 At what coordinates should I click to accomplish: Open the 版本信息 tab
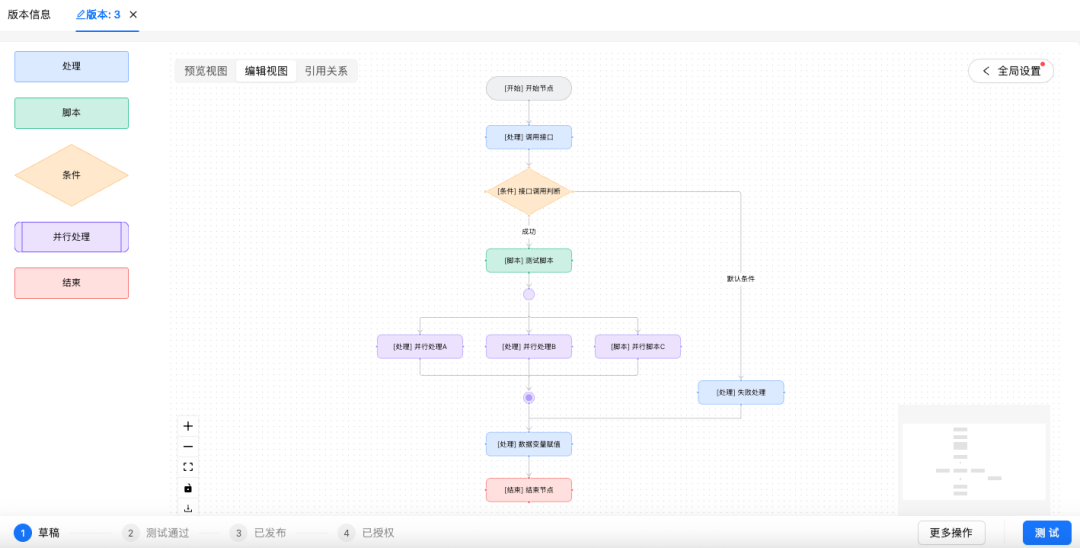tap(29, 14)
